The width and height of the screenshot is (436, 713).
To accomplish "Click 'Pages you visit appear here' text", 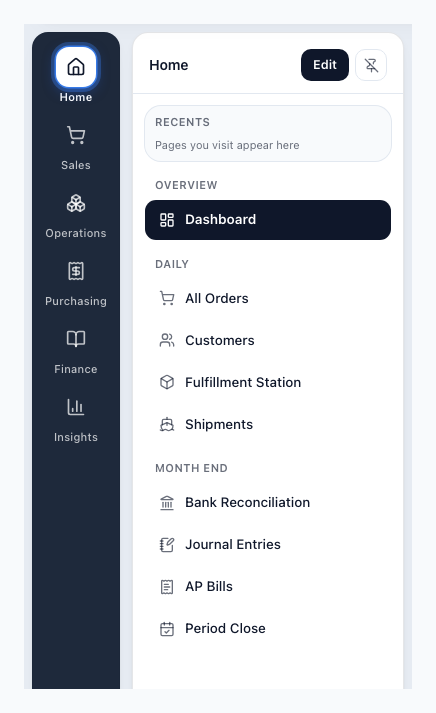I will tap(227, 145).
